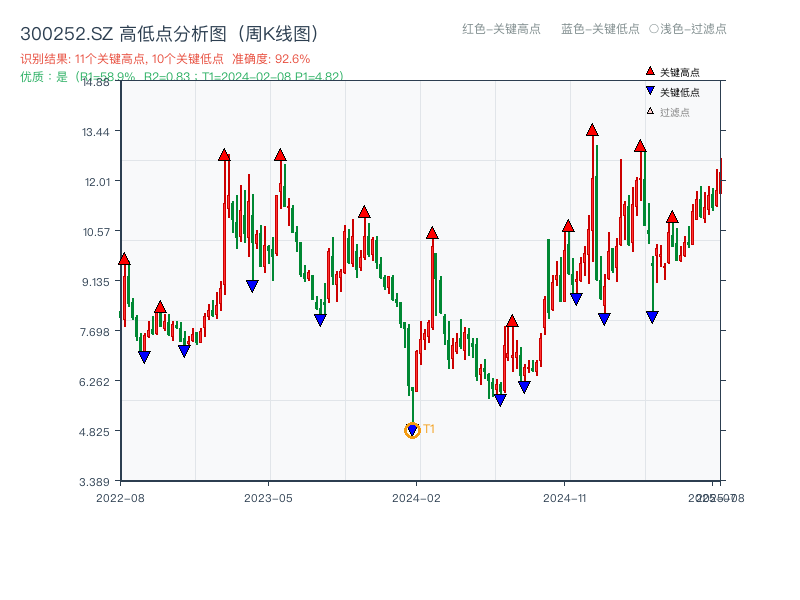Screen dimensions: 800x600
Task: Expand details of the T1 annotation label
Action: (x=428, y=429)
